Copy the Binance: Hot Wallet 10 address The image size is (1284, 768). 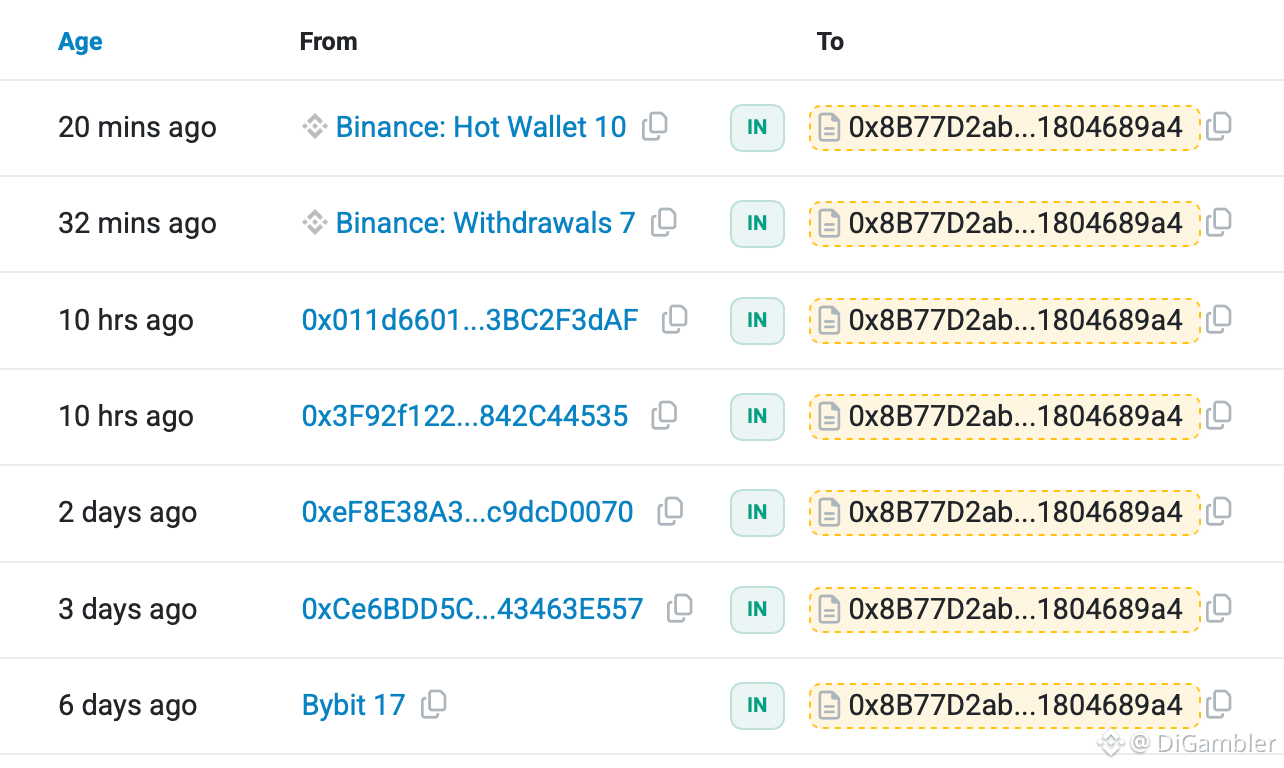[x=655, y=127]
